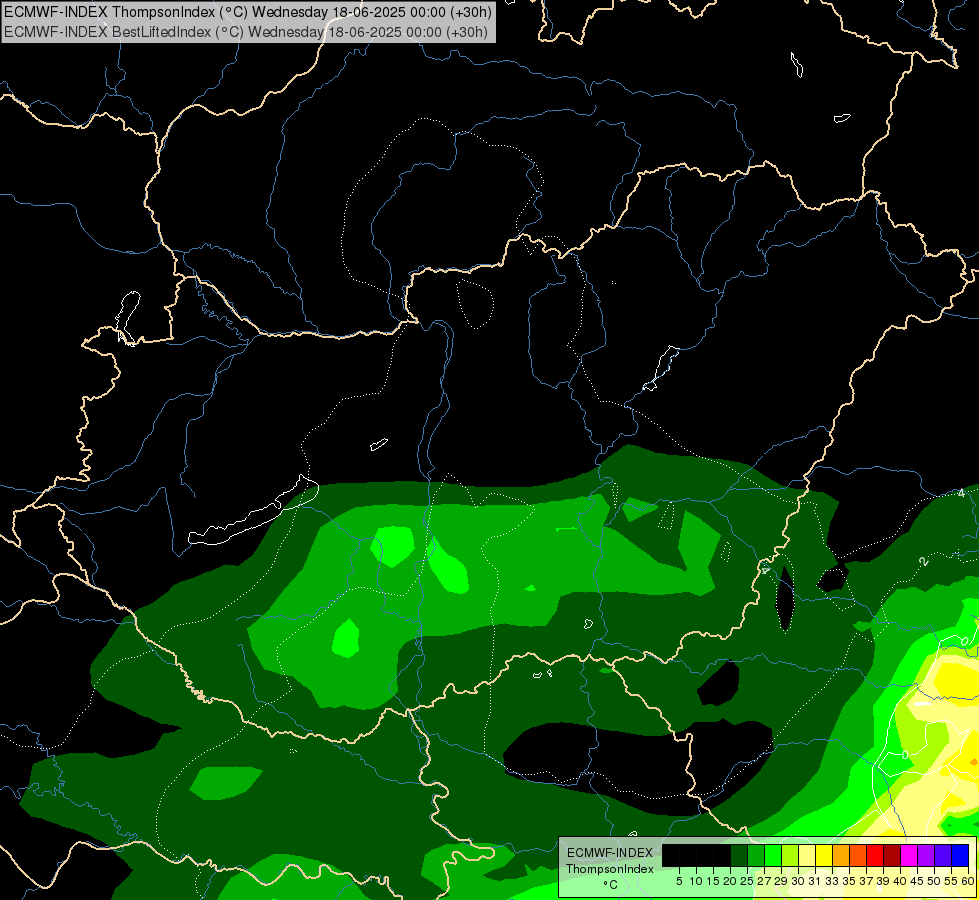
Task: Select the indigo 50–55 legend swatch
Action: point(943,856)
